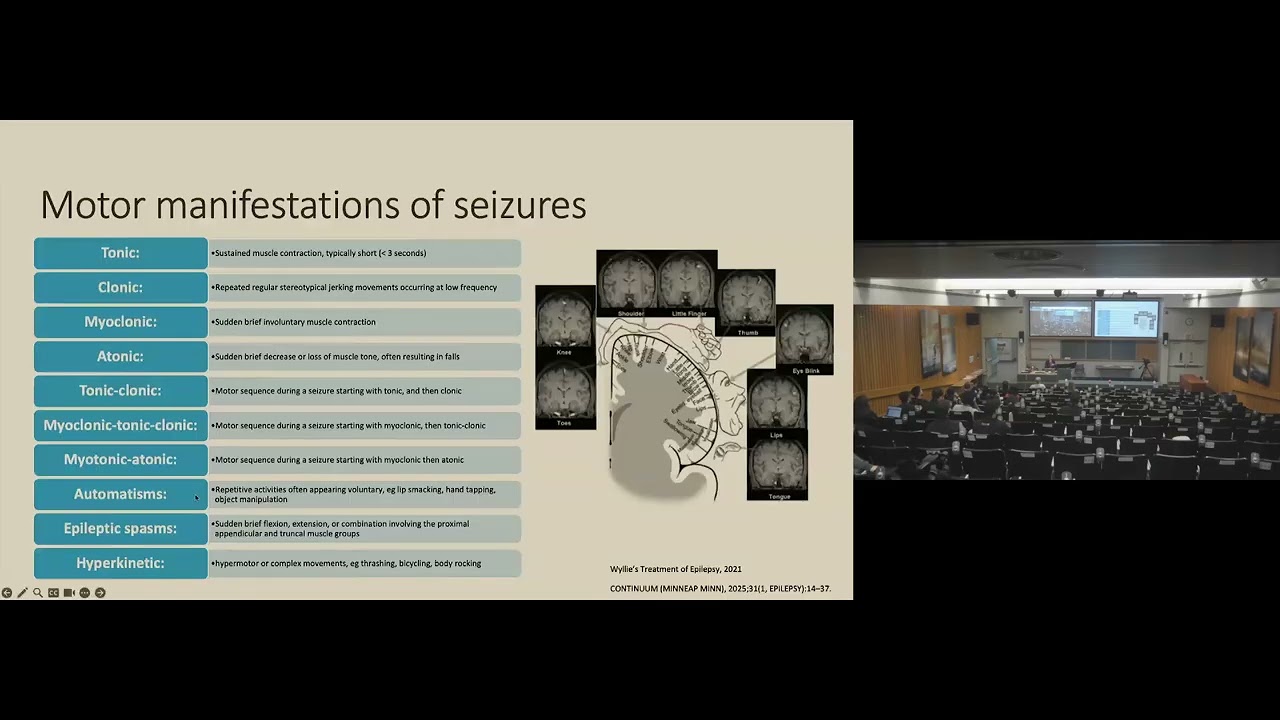Viewport: 1280px width, 720px height.
Task: Open the pen annotation tool
Action: (22, 593)
